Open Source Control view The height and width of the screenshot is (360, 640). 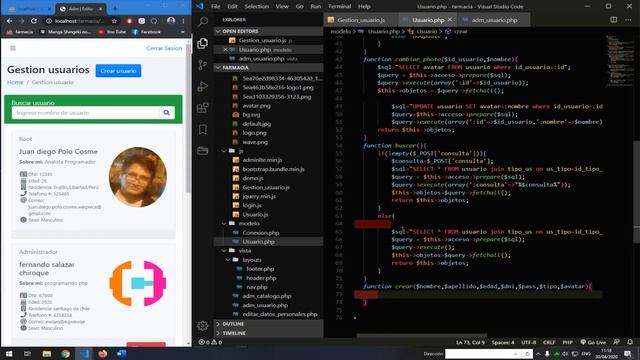coord(202,65)
